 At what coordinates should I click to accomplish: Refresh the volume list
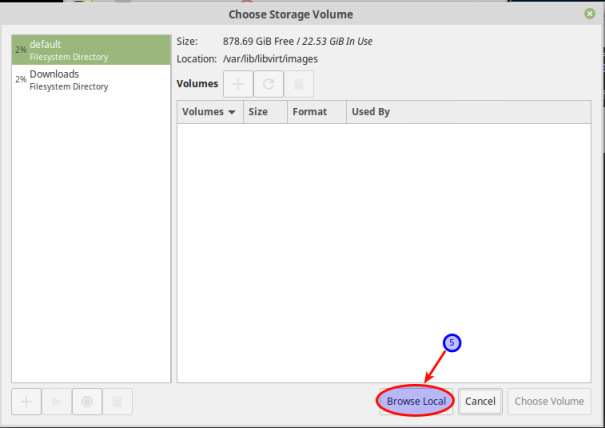click(268, 85)
